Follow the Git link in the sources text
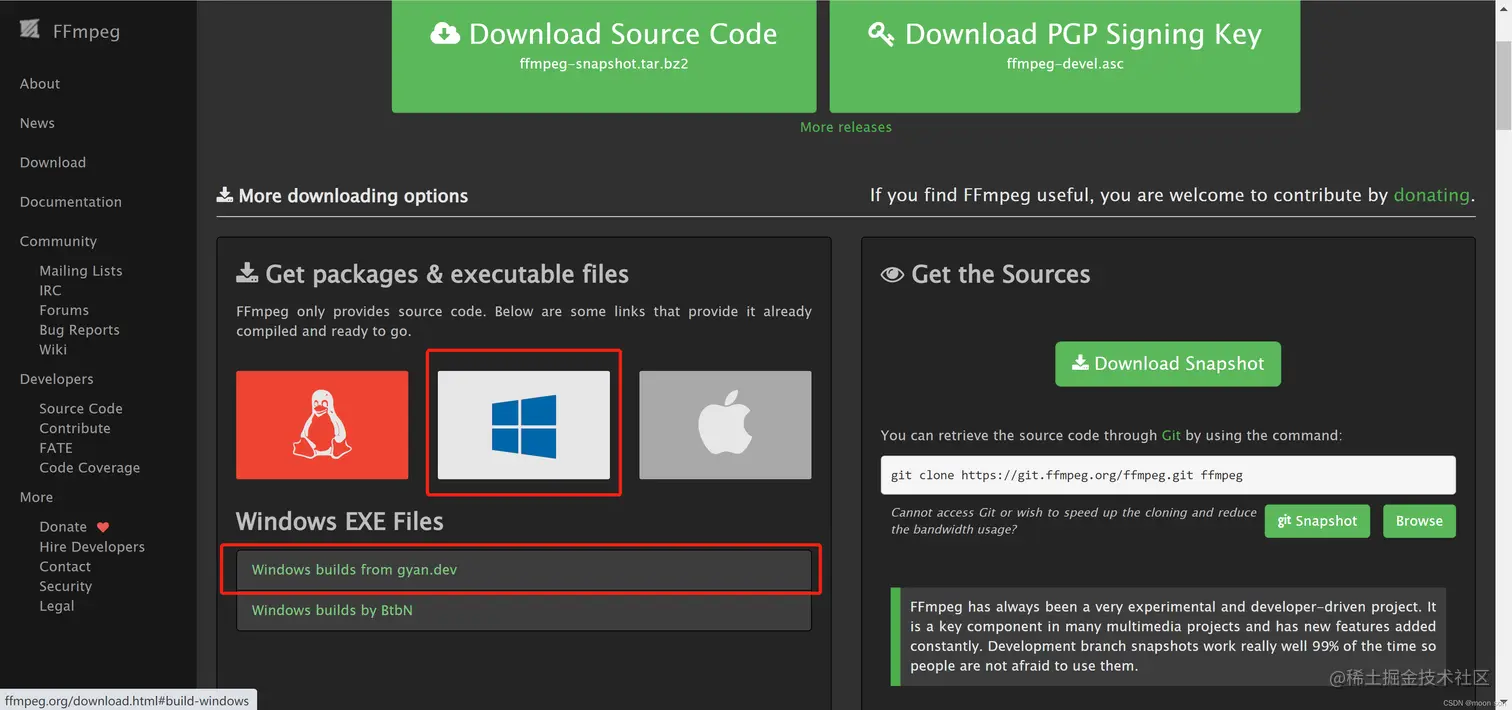 [x=1171, y=436]
